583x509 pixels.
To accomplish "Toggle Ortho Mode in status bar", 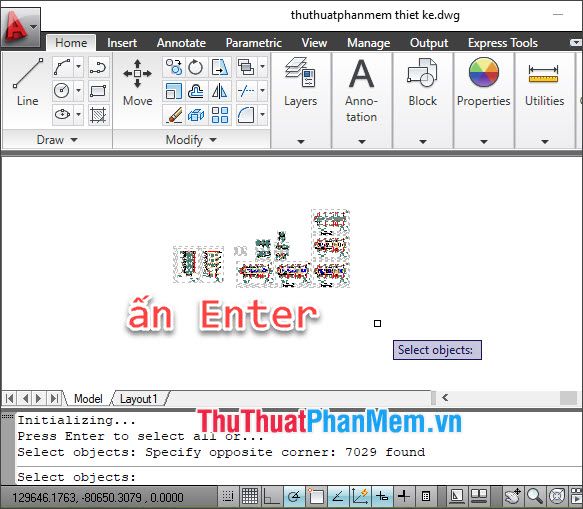I will [271, 496].
